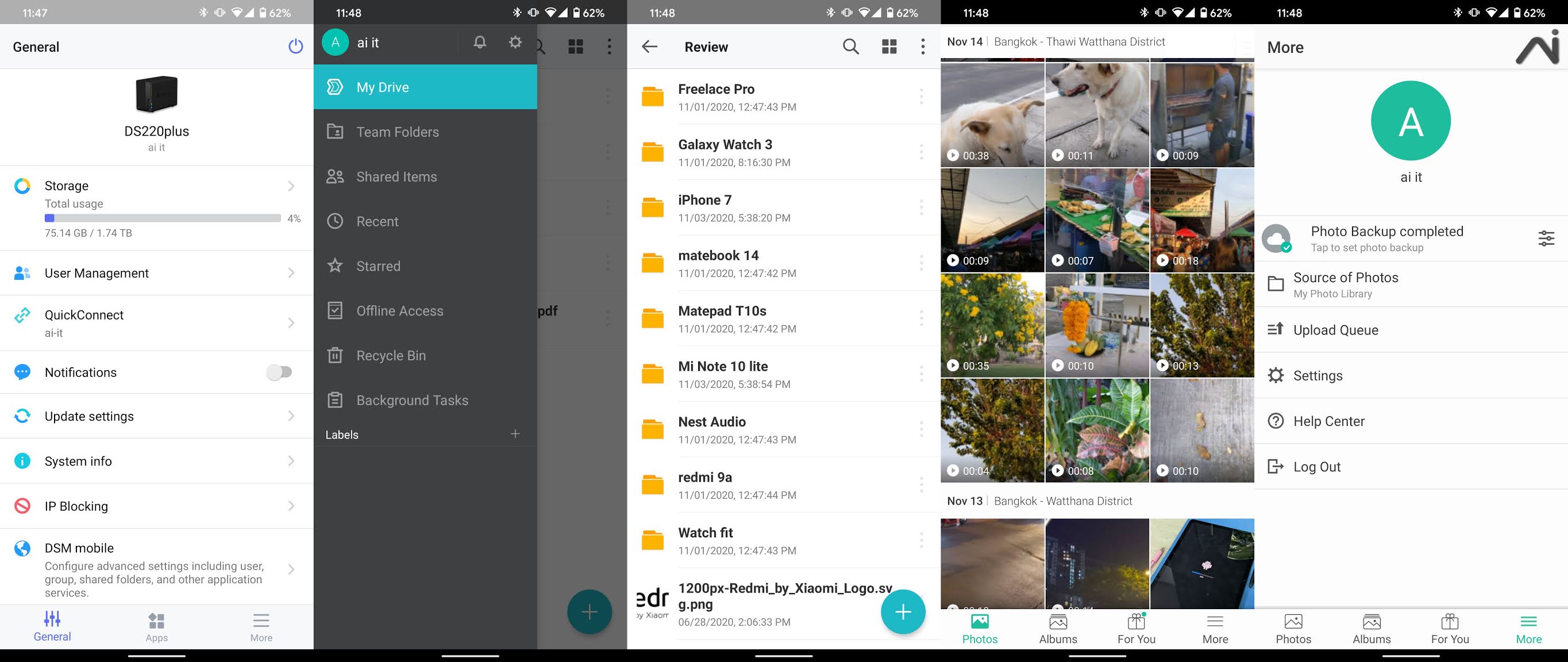
Task: Open options for Galaxy Watch 3 folder
Action: pyautogui.click(x=921, y=152)
